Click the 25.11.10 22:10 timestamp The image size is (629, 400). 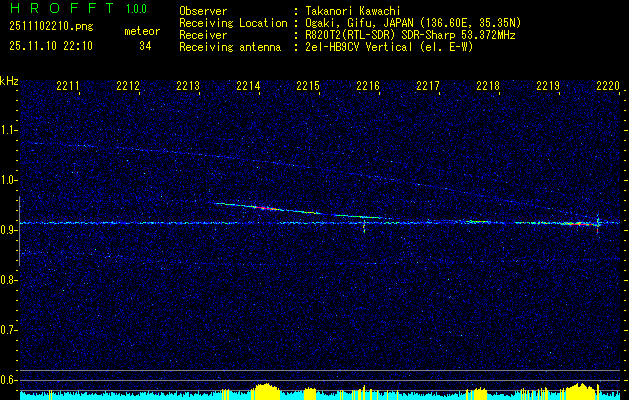coord(50,46)
